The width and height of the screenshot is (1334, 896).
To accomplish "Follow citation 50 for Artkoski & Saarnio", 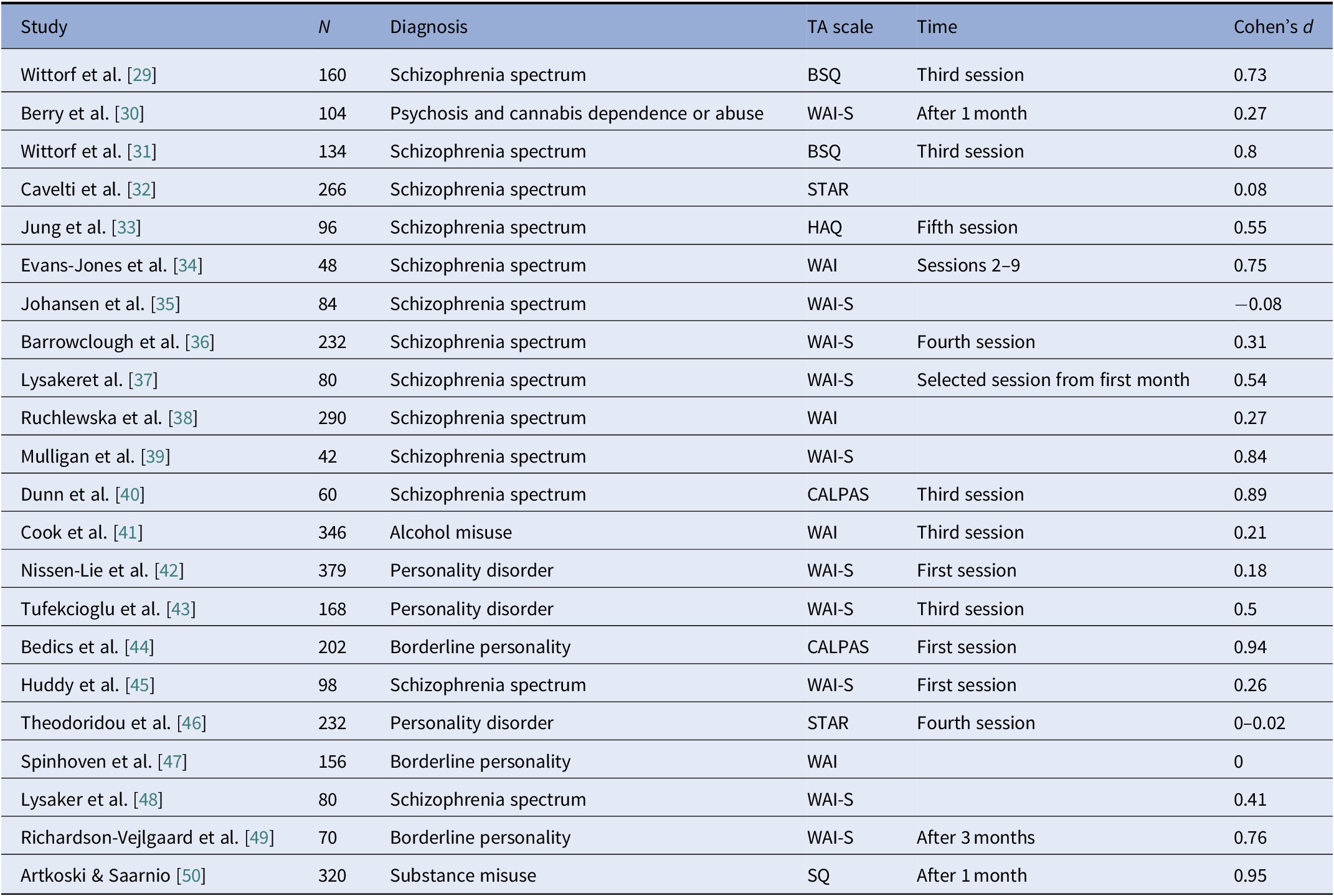I will click(x=191, y=875).
